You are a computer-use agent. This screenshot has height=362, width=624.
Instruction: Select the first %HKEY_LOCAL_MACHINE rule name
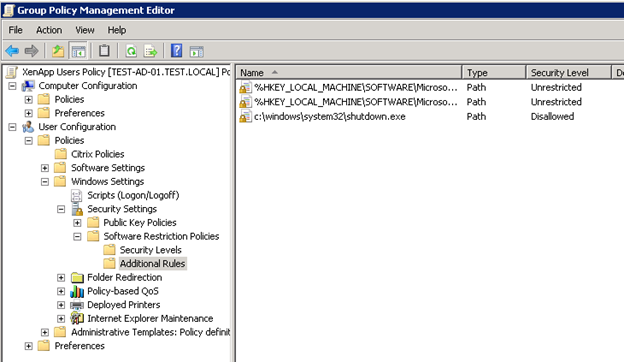click(x=356, y=87)
